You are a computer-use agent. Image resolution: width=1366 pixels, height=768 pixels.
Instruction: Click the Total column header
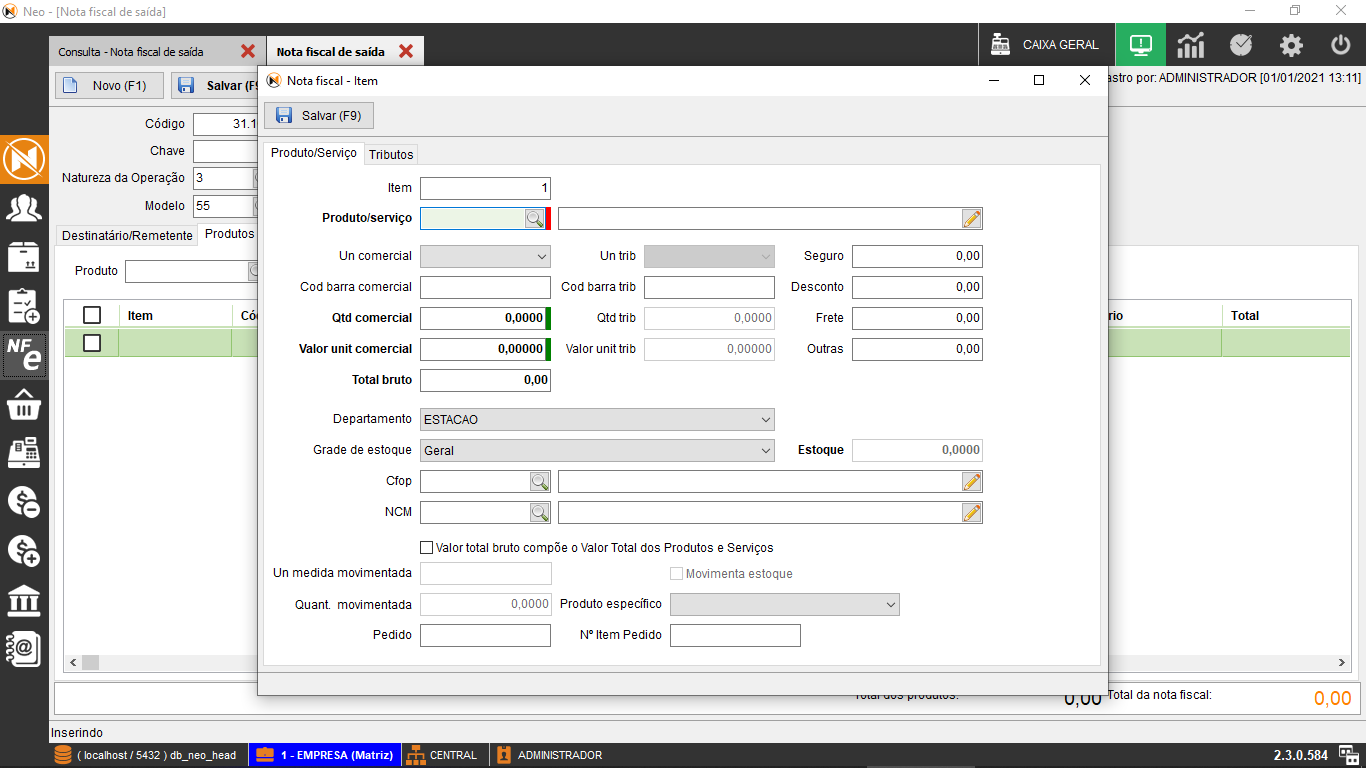click(x=1285, y=315)
